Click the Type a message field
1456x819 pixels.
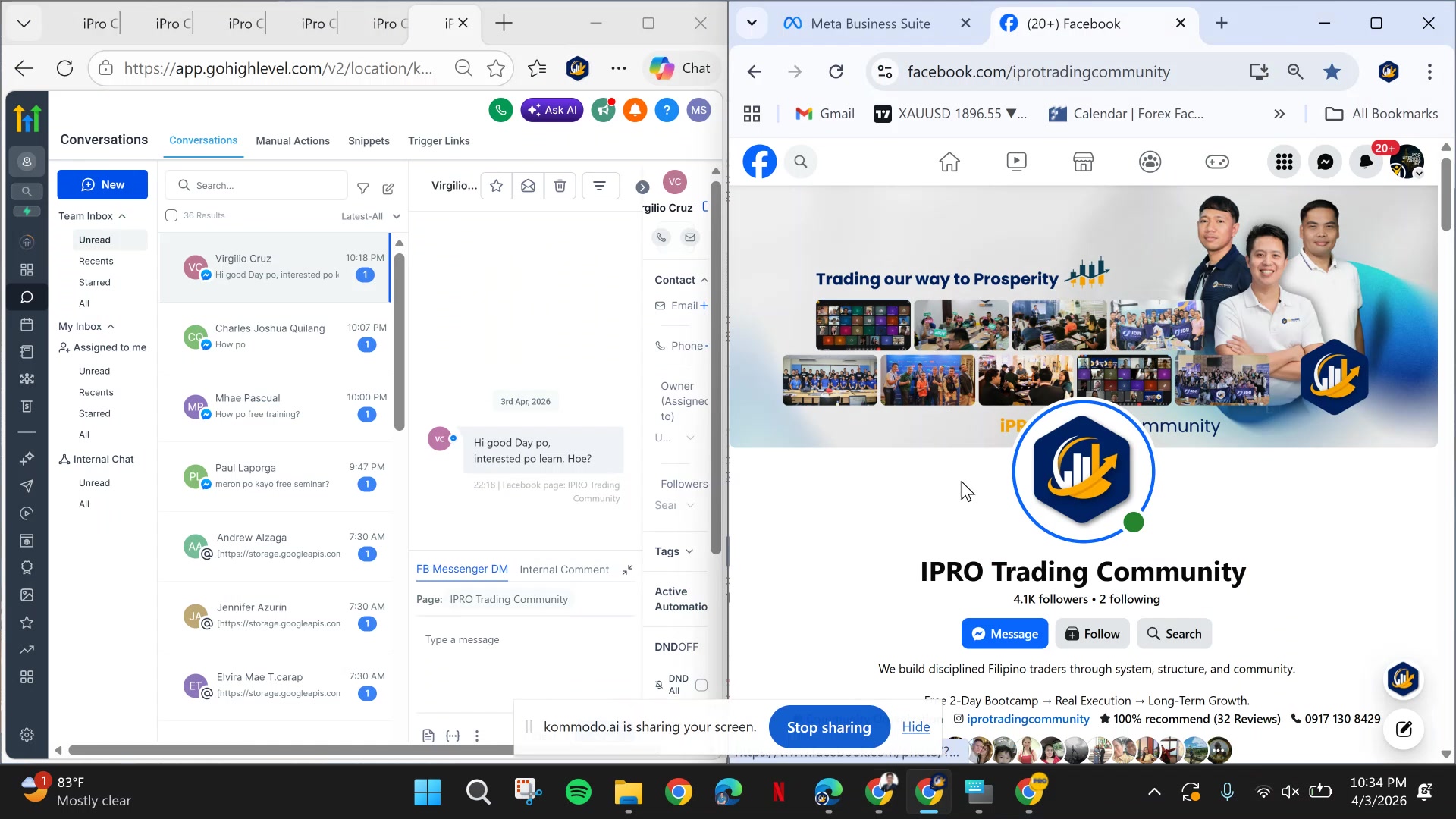point(525,640)
